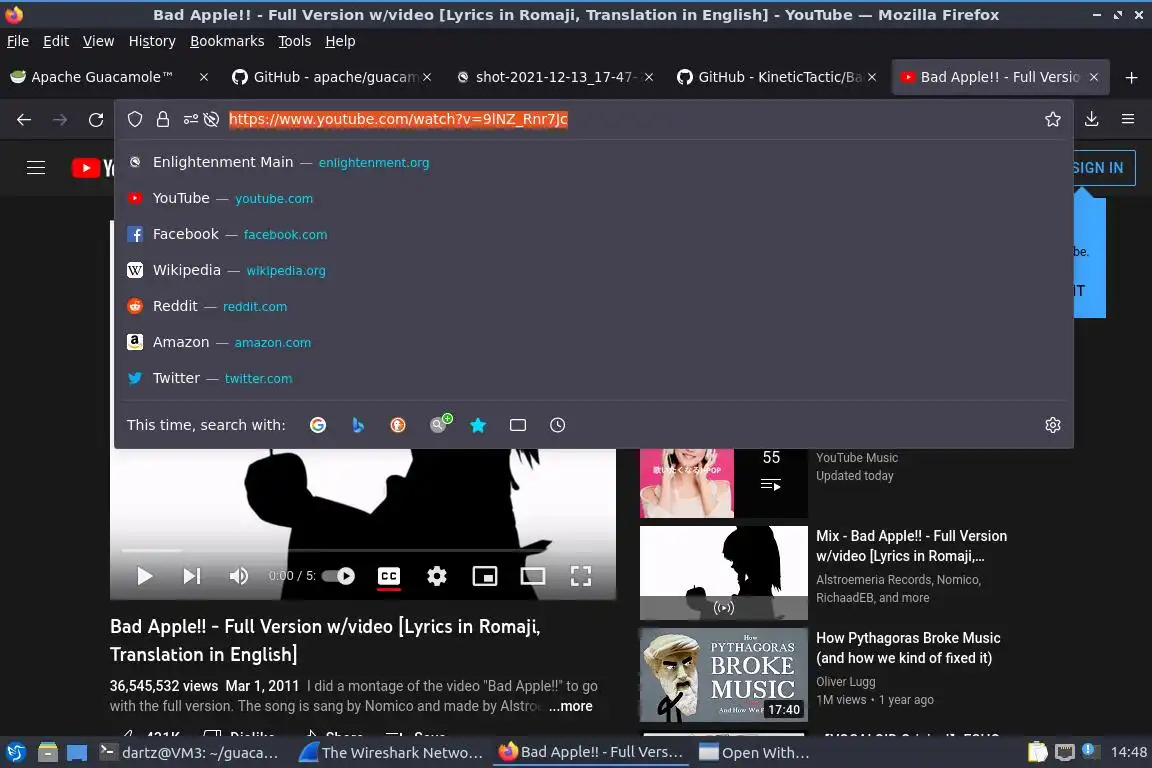Toggle the autoplay switch
The height and width of the screenshot is (768, 1152).
tap(339, 576)
